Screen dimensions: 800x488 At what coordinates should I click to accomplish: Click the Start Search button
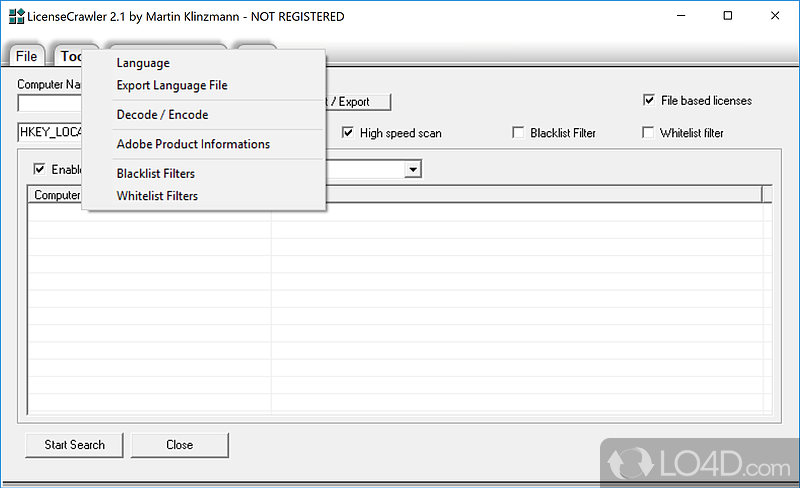pos(74,445)
